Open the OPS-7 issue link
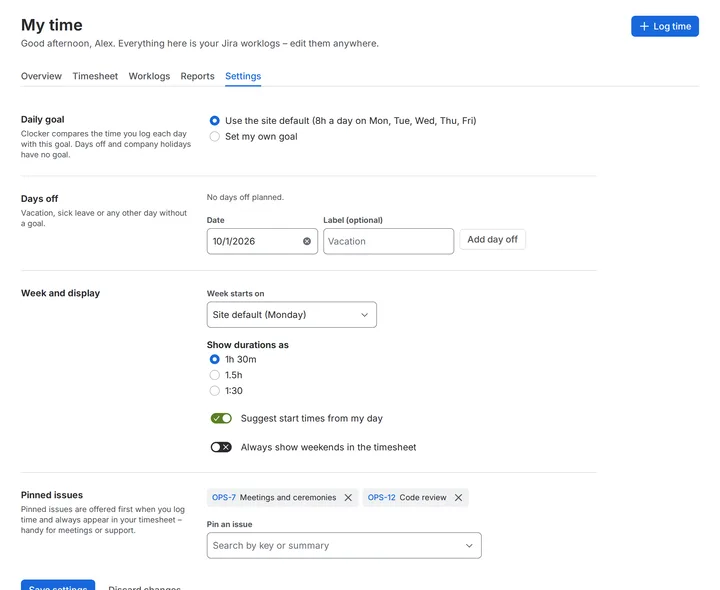This screenshot has height=590, width=720. (224, 497)
